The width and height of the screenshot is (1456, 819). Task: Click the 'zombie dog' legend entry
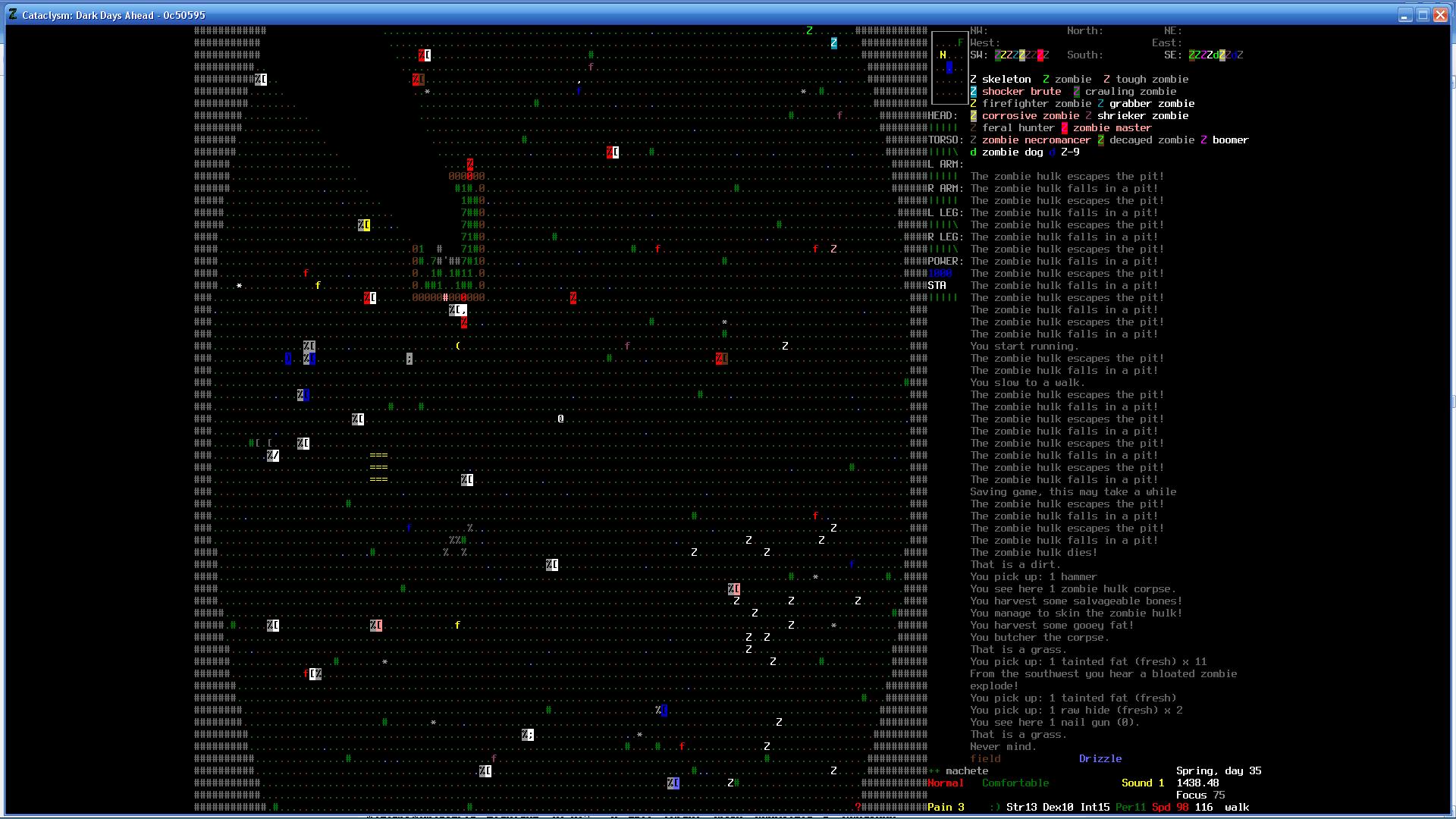[x=1012, y=152]
